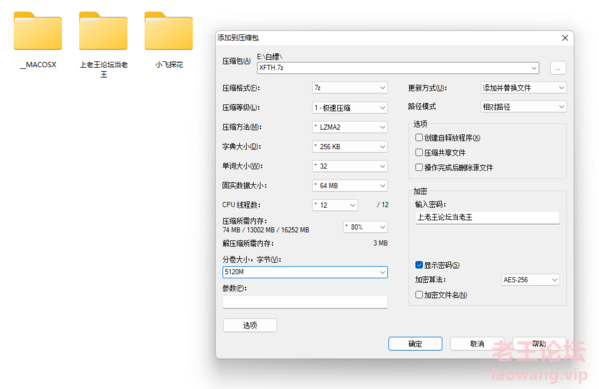The width and height of the screenshot is (599, 389).
Task: Click the browse (...) button beside archive path
Action: pyautogui.click(x=558, y=68)
